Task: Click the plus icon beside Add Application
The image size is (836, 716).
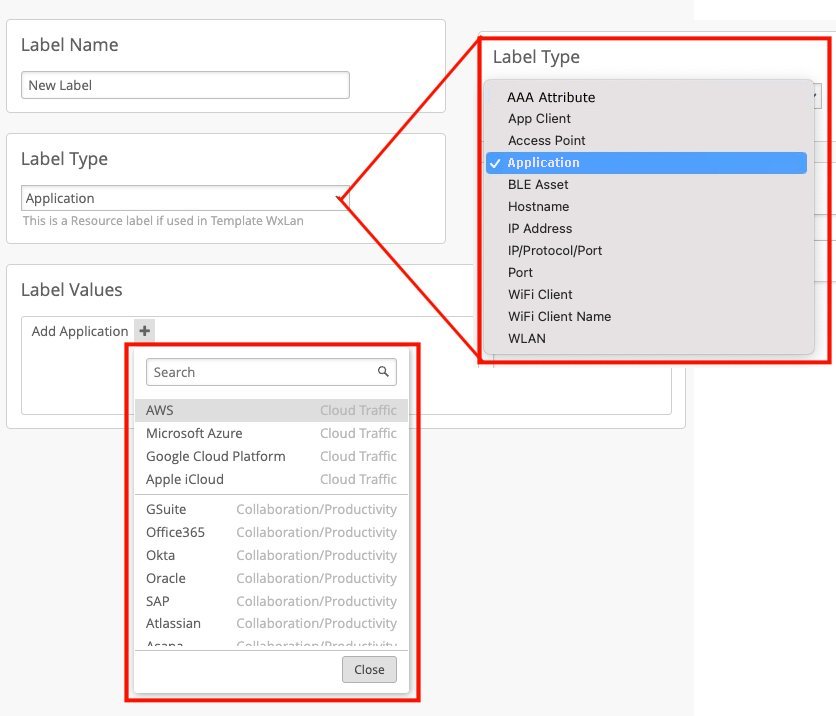Action: [x=145, y=331]
